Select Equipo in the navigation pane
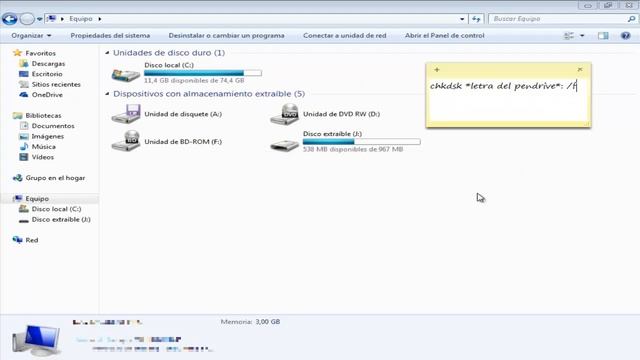Image resolution: width=640 pixels, height=360 pixels. pos(37,199)
